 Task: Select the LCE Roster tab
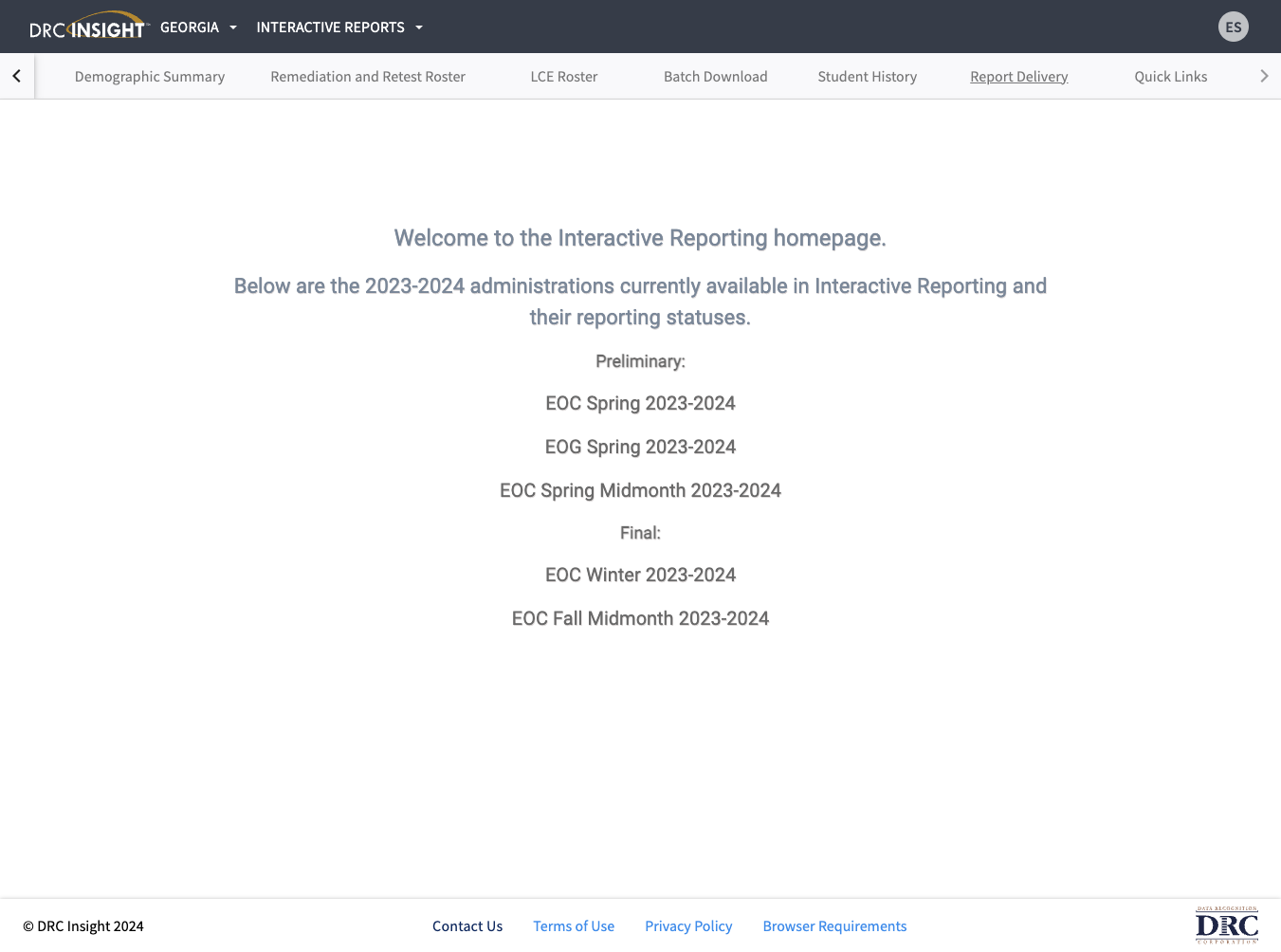click(x=564, y=77)
